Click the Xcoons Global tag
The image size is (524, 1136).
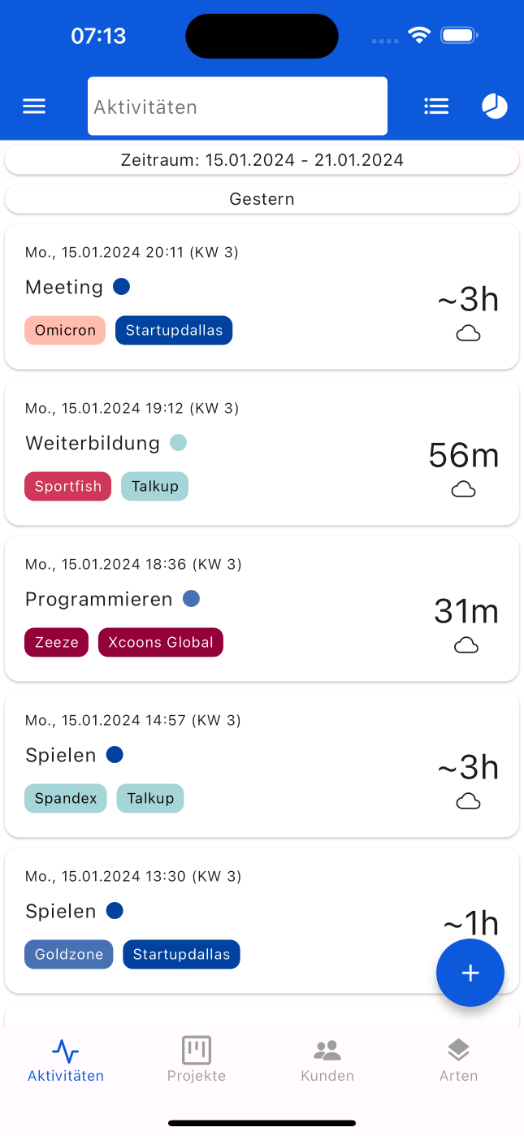pos(160,642)
